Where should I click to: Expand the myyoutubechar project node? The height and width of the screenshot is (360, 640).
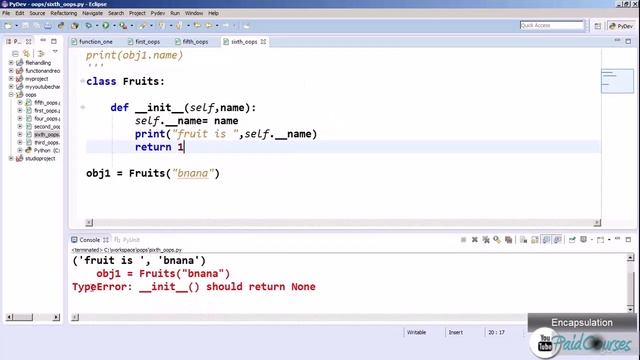pos(11,87)
